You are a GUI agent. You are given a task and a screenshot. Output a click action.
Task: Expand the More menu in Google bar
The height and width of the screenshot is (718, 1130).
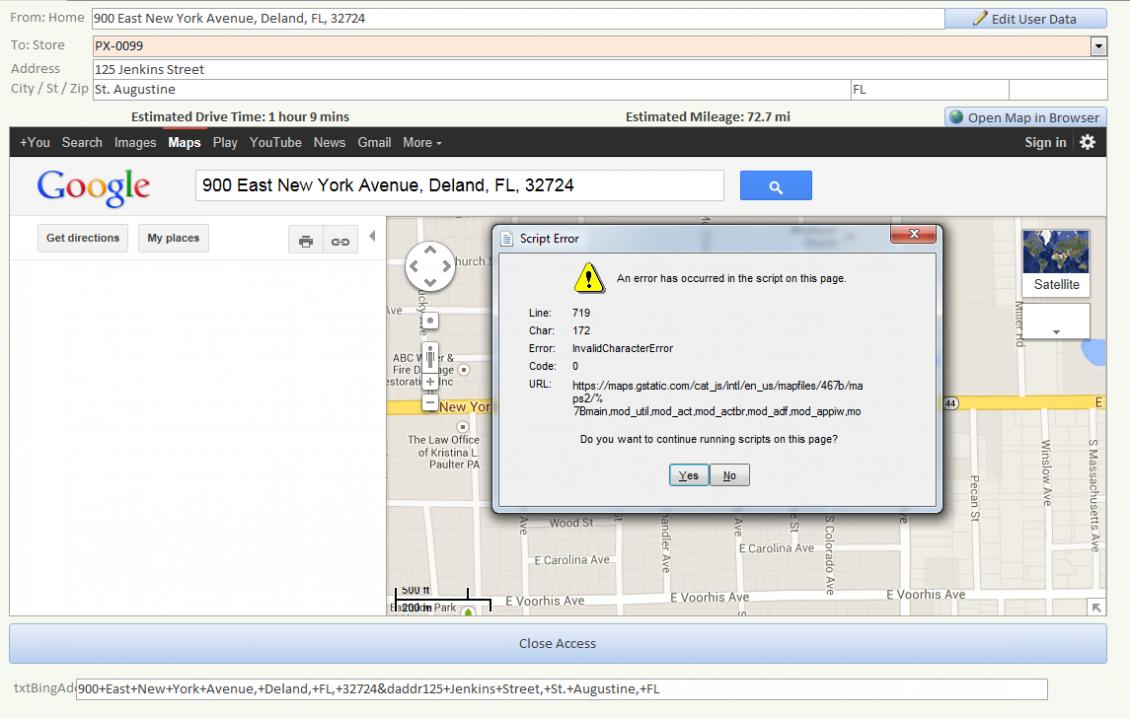(422, 142)
